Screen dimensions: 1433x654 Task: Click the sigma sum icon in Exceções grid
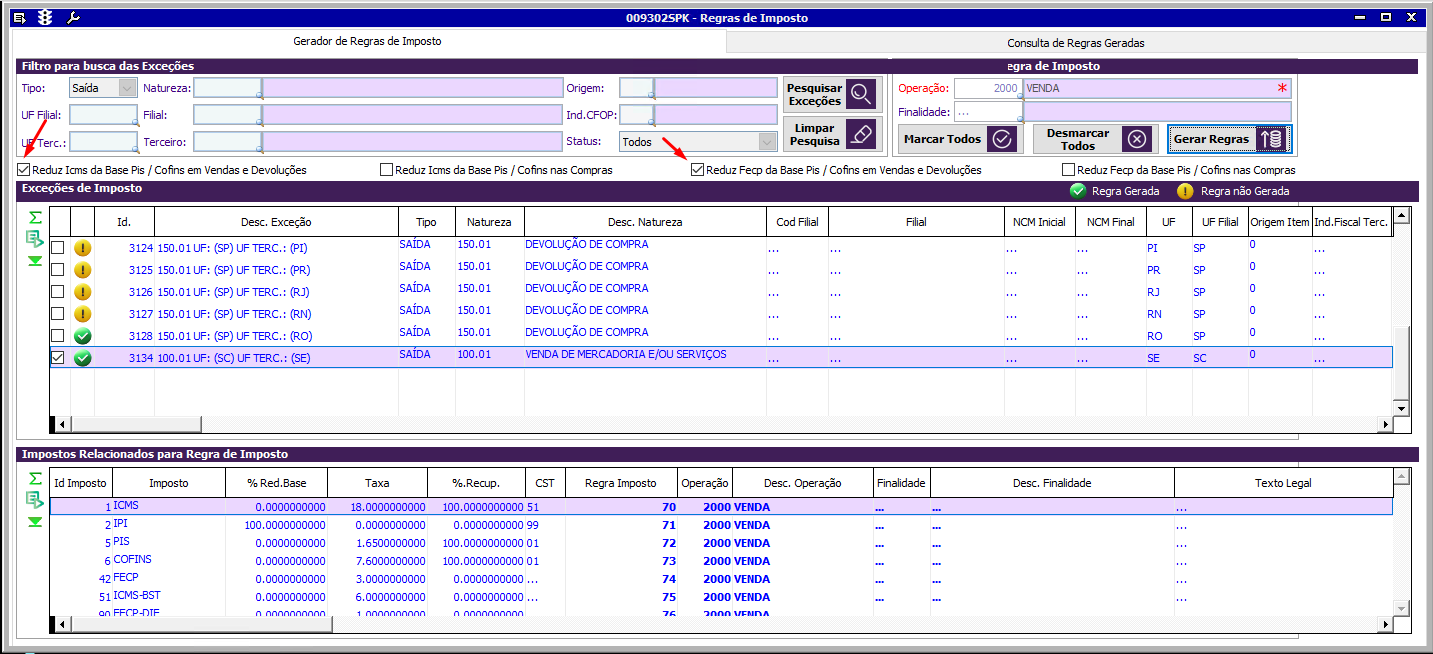pyautogui.click(x=35, y=217)
